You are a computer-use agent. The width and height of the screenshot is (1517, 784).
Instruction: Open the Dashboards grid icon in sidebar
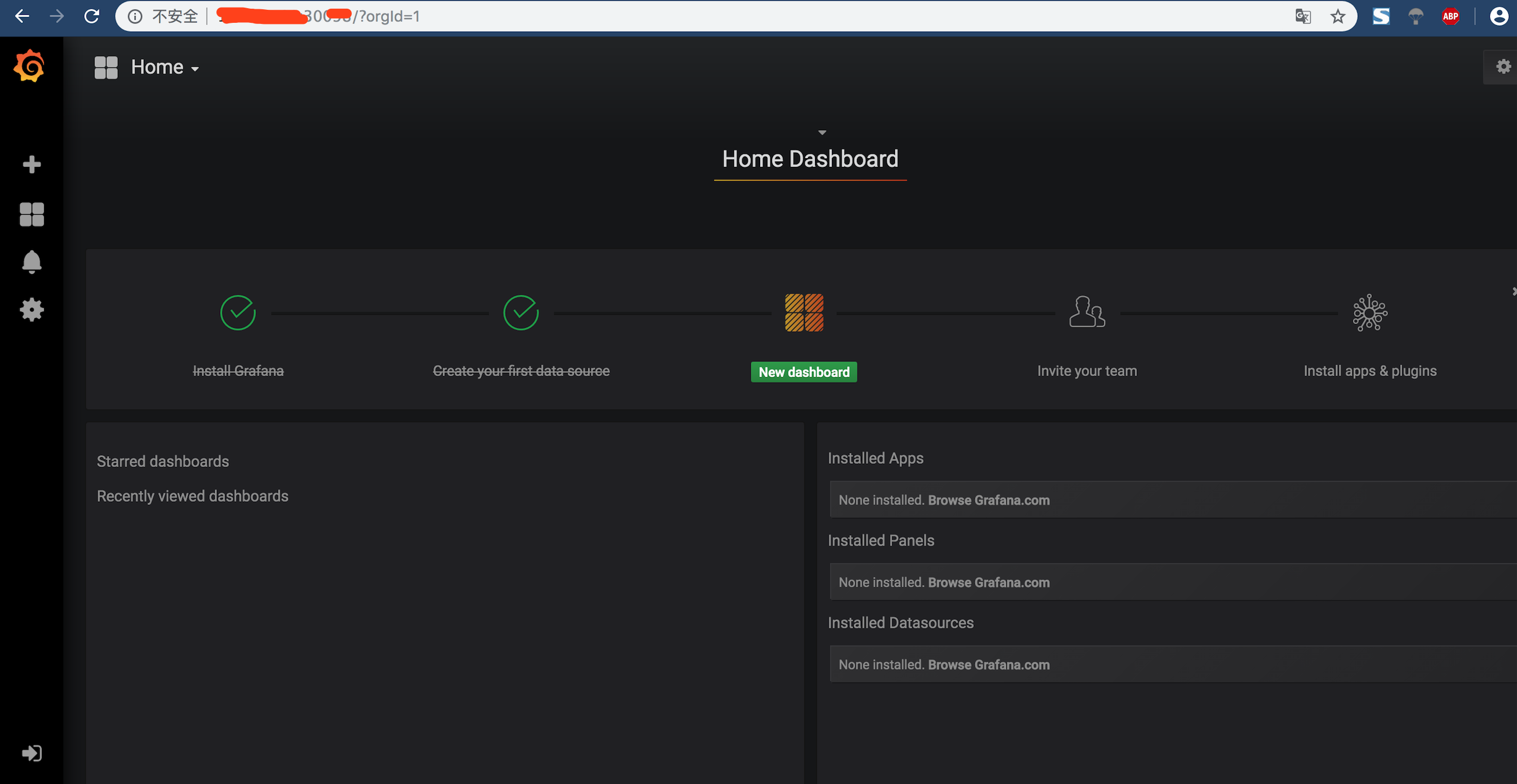pyautogui.click(x=32, y=214)
